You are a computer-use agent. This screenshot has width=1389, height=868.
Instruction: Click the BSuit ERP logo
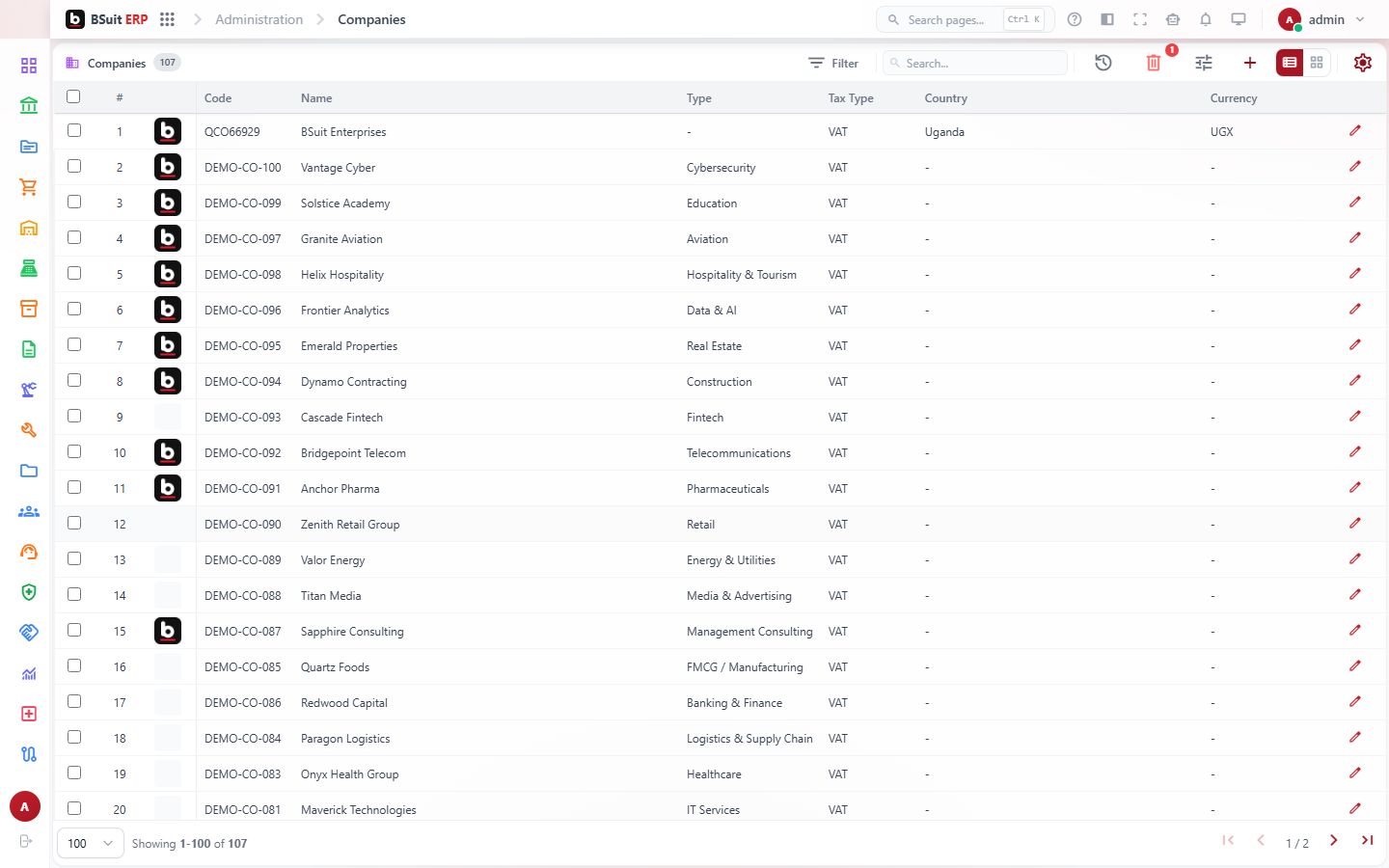tap(107, 19)
